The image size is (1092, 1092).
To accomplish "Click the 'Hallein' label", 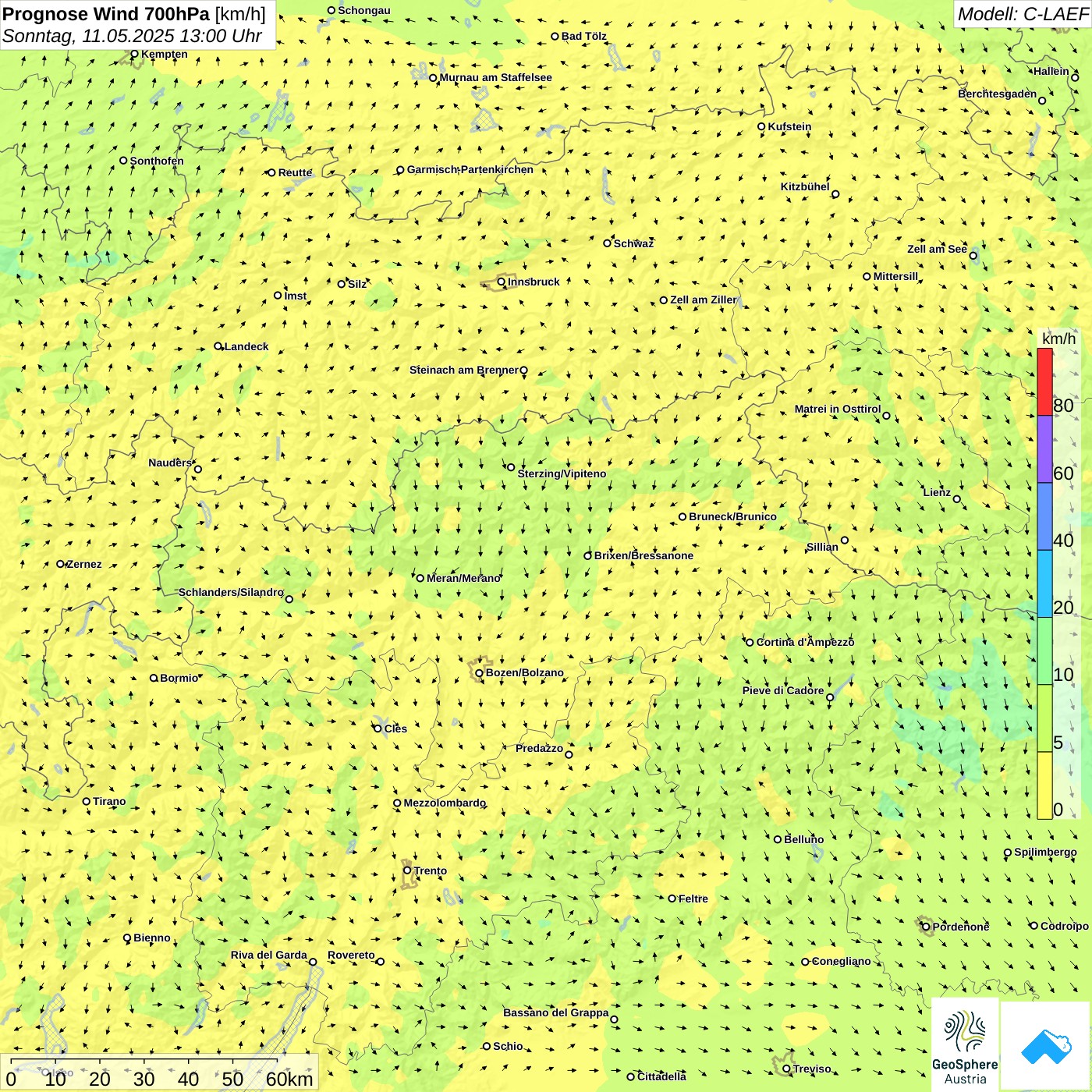I will tap(1051, 71).
